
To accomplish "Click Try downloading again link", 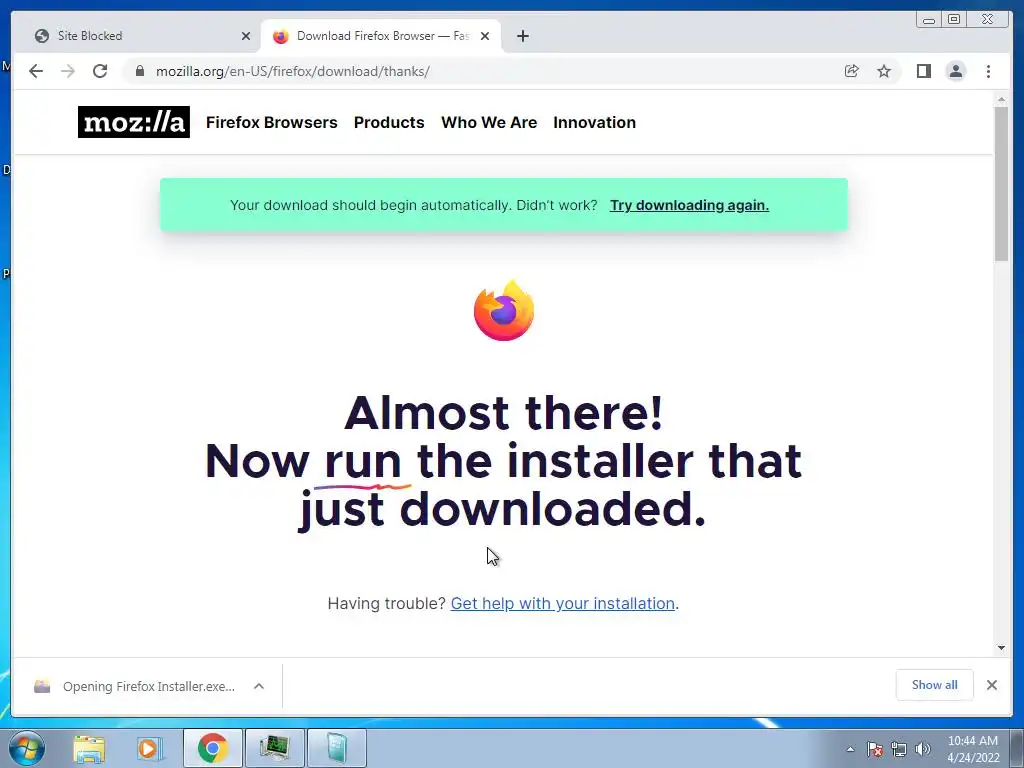I will coord(689,205).
